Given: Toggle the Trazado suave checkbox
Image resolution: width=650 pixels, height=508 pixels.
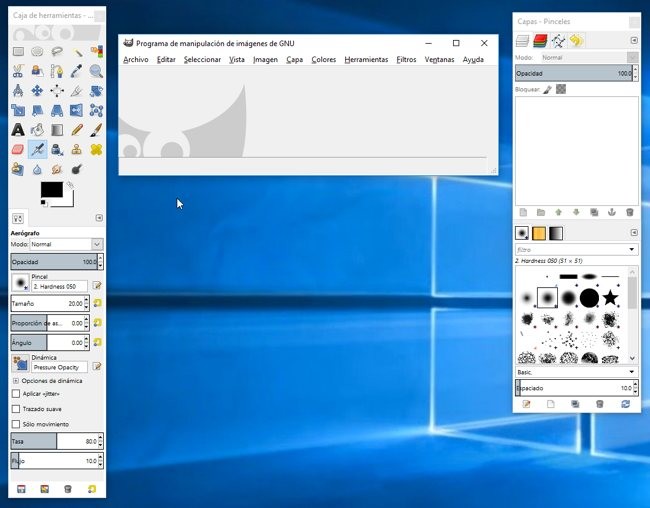Looking at the screenshot, I should tap(15, 408).
